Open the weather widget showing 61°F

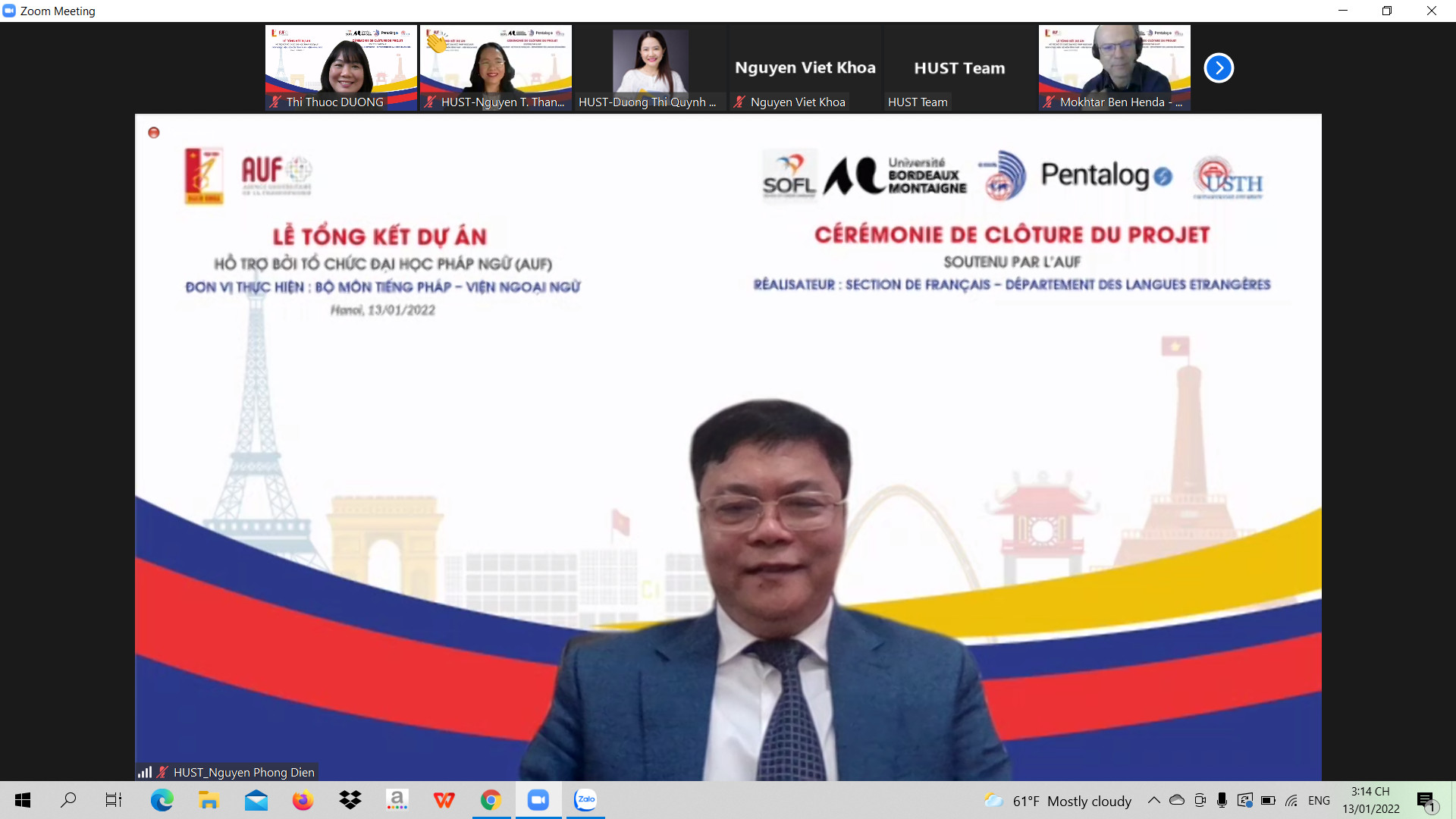pos(1058,801)
